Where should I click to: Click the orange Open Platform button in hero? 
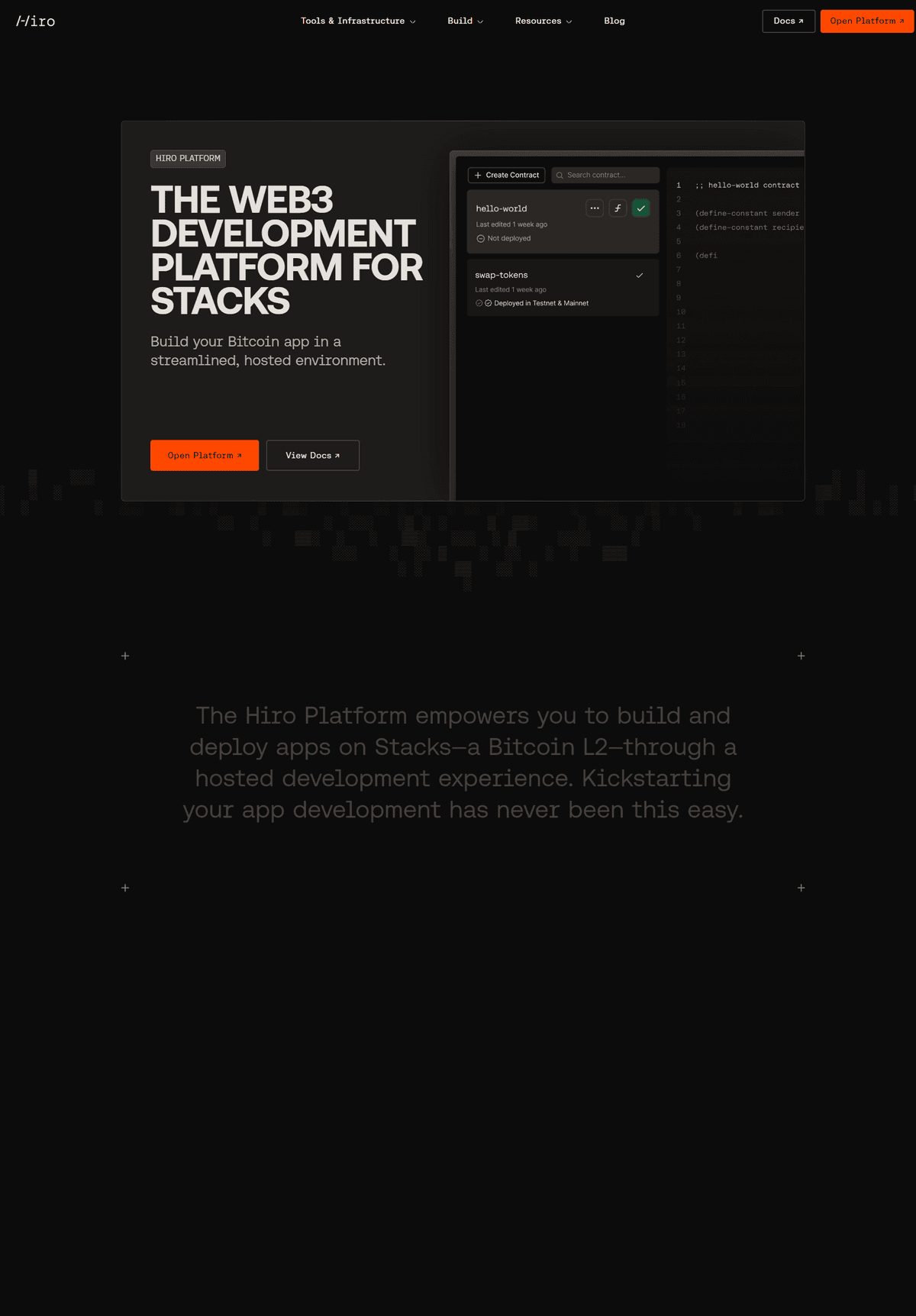coord(205,455)
